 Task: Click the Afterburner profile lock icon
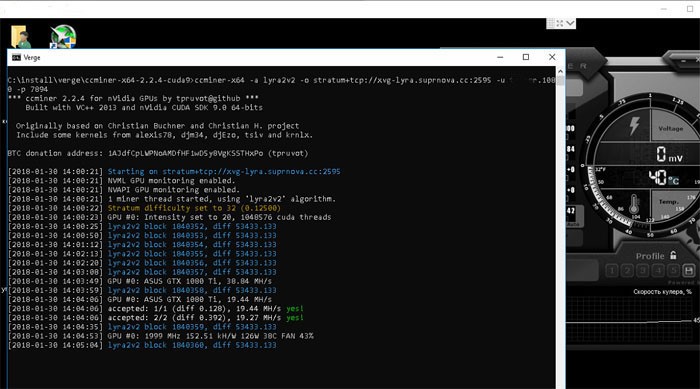pyautogui.click(x=673, y=255)
